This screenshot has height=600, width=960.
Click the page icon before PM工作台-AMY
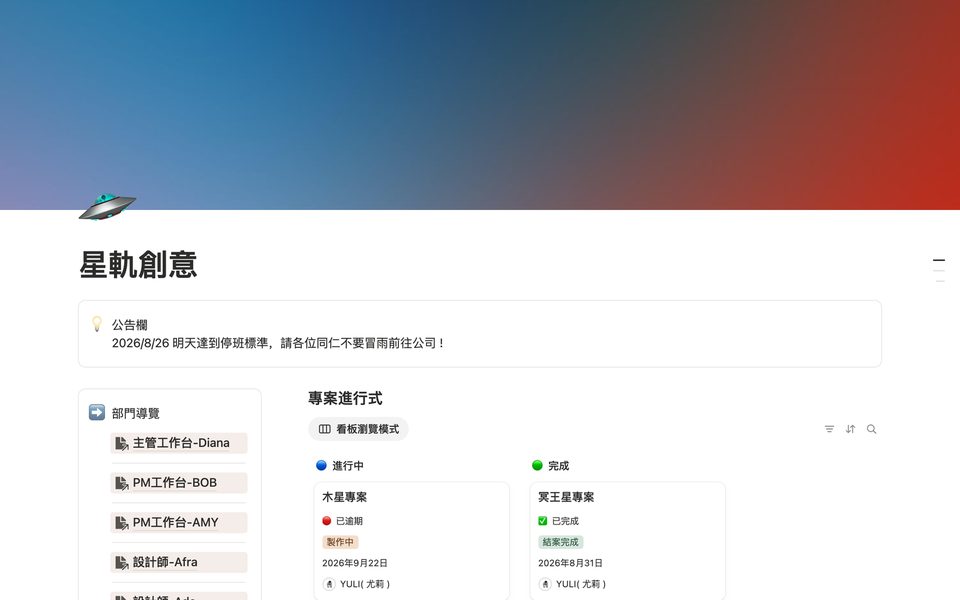[x=122, y=522]
